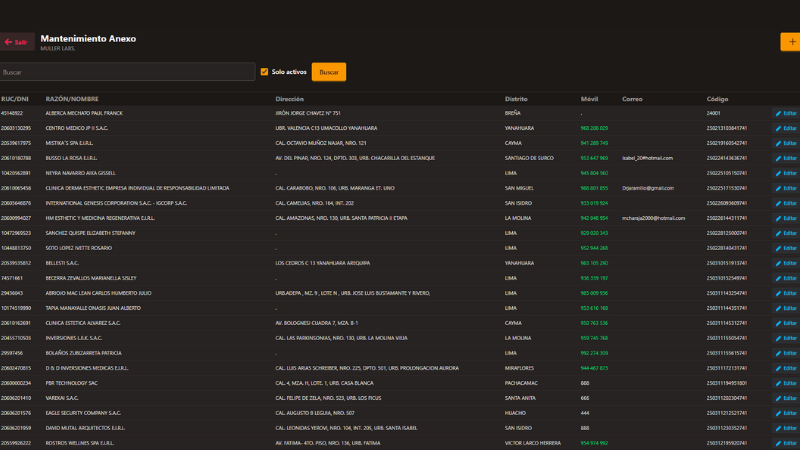Click the Buscar search text field
The image size is (800, 450).
point(127,72)
